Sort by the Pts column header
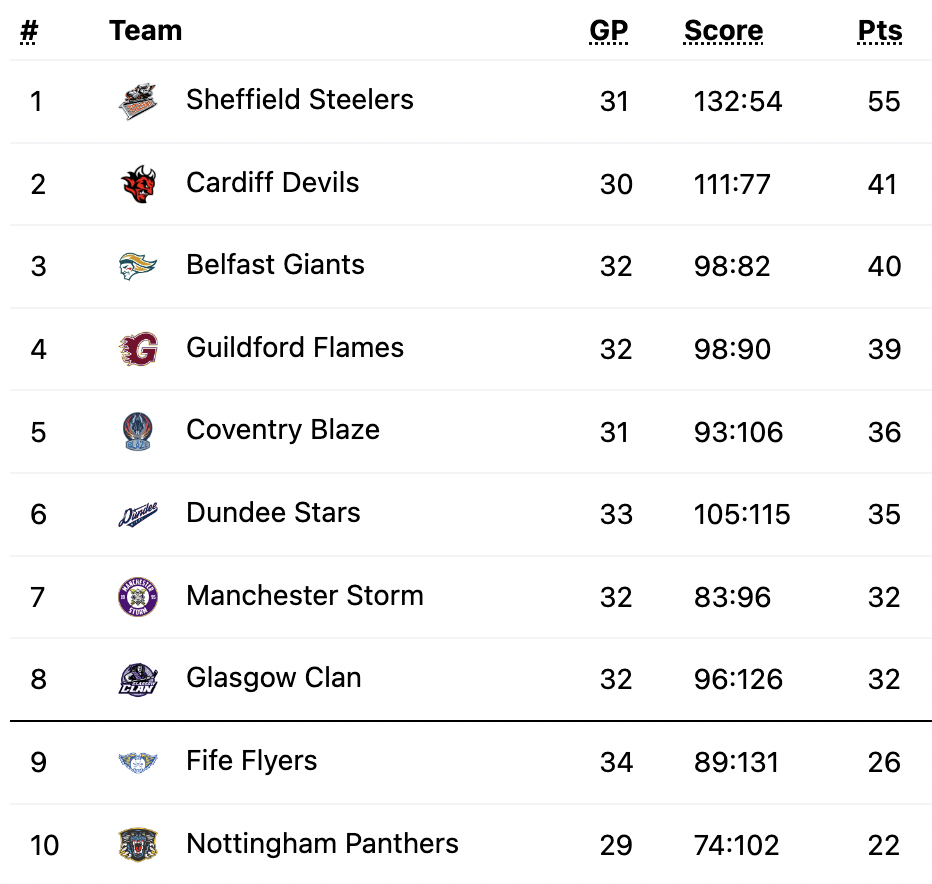Viewport: 932px width, 884px height. pyautogui.click(x=880, y=31)
